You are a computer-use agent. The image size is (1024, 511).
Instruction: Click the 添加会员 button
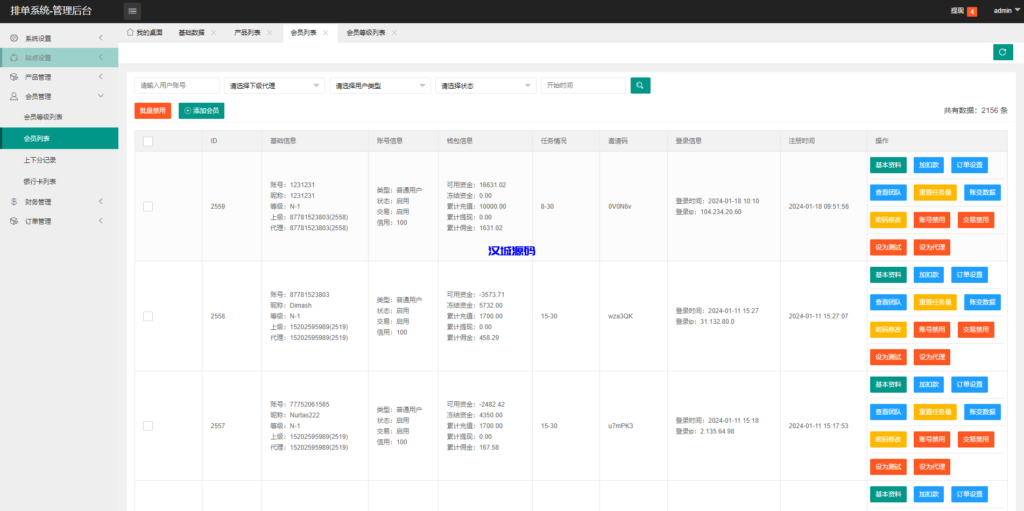click(201, 111)
